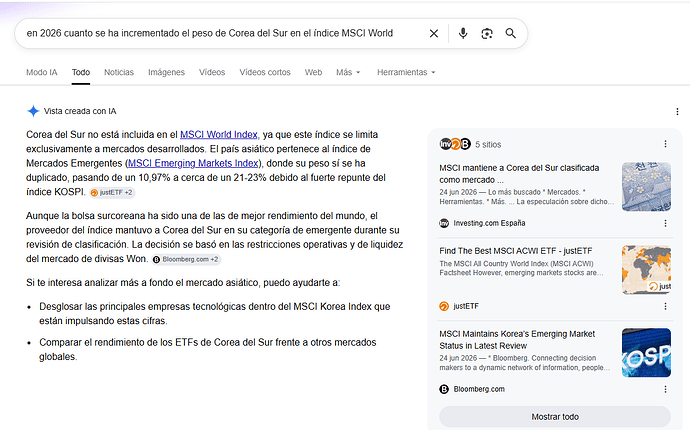Switch to the Vídeos tab
Image resolution: width=690 pixels, height=430 pixels.
click(212, 72)
